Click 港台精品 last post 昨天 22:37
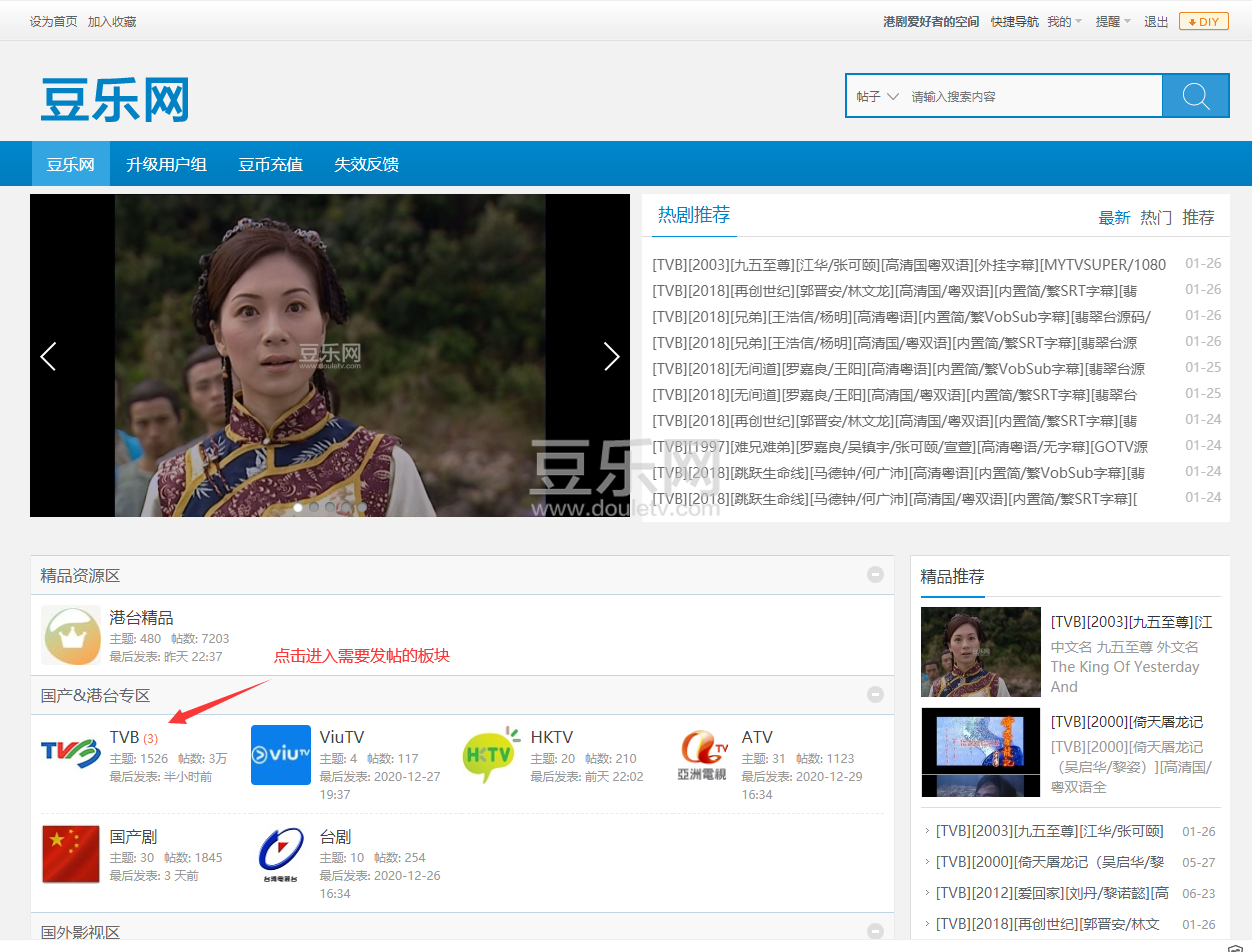 point(193,656)
